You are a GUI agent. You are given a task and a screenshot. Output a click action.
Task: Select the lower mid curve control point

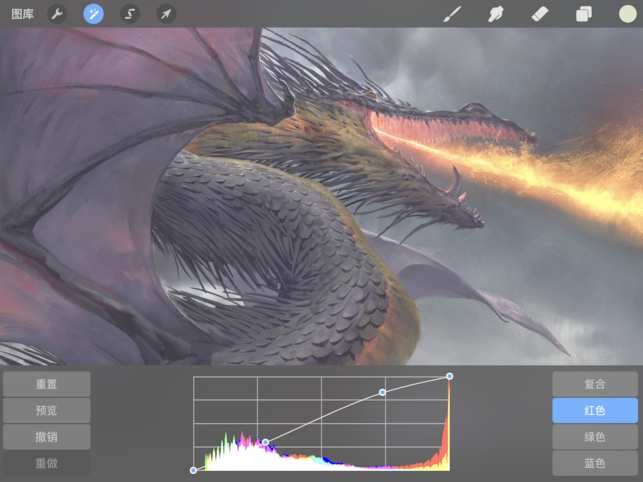[266, 442]
